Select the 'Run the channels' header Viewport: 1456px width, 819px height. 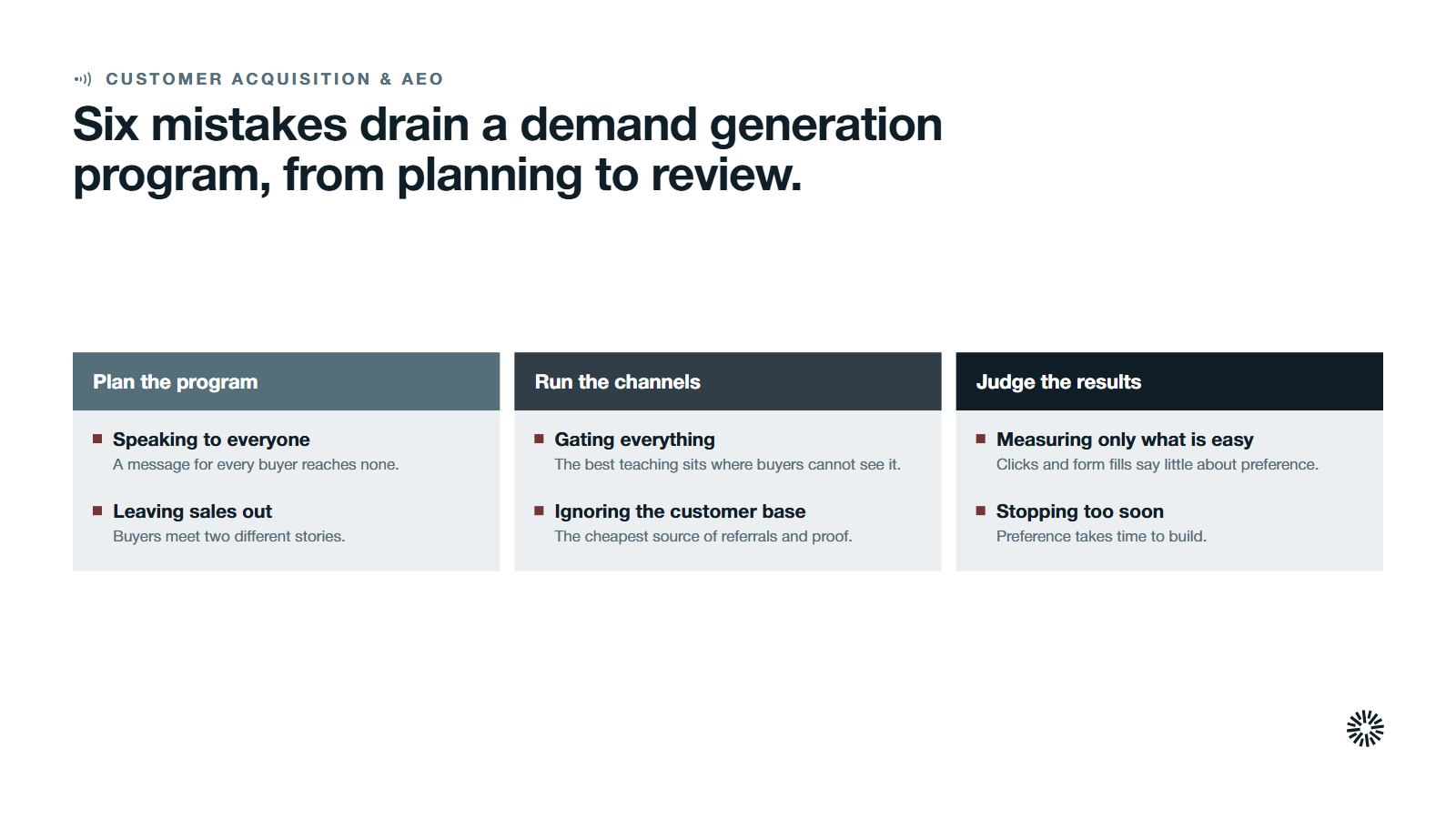click(727, 381)
